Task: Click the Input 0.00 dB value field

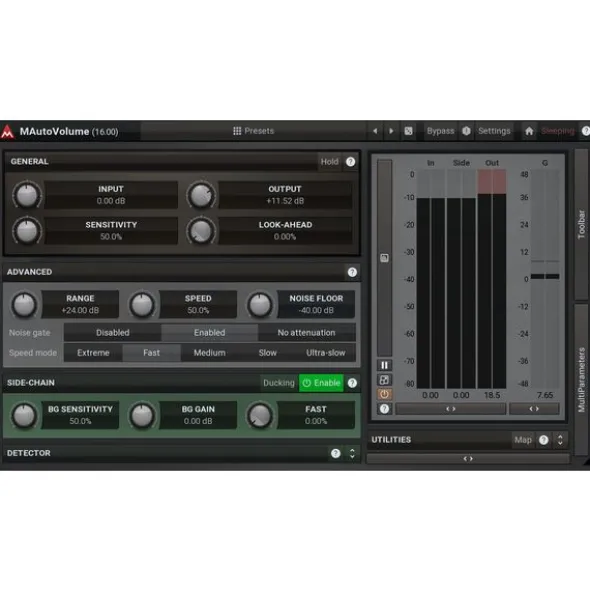Action: [111, 195]
